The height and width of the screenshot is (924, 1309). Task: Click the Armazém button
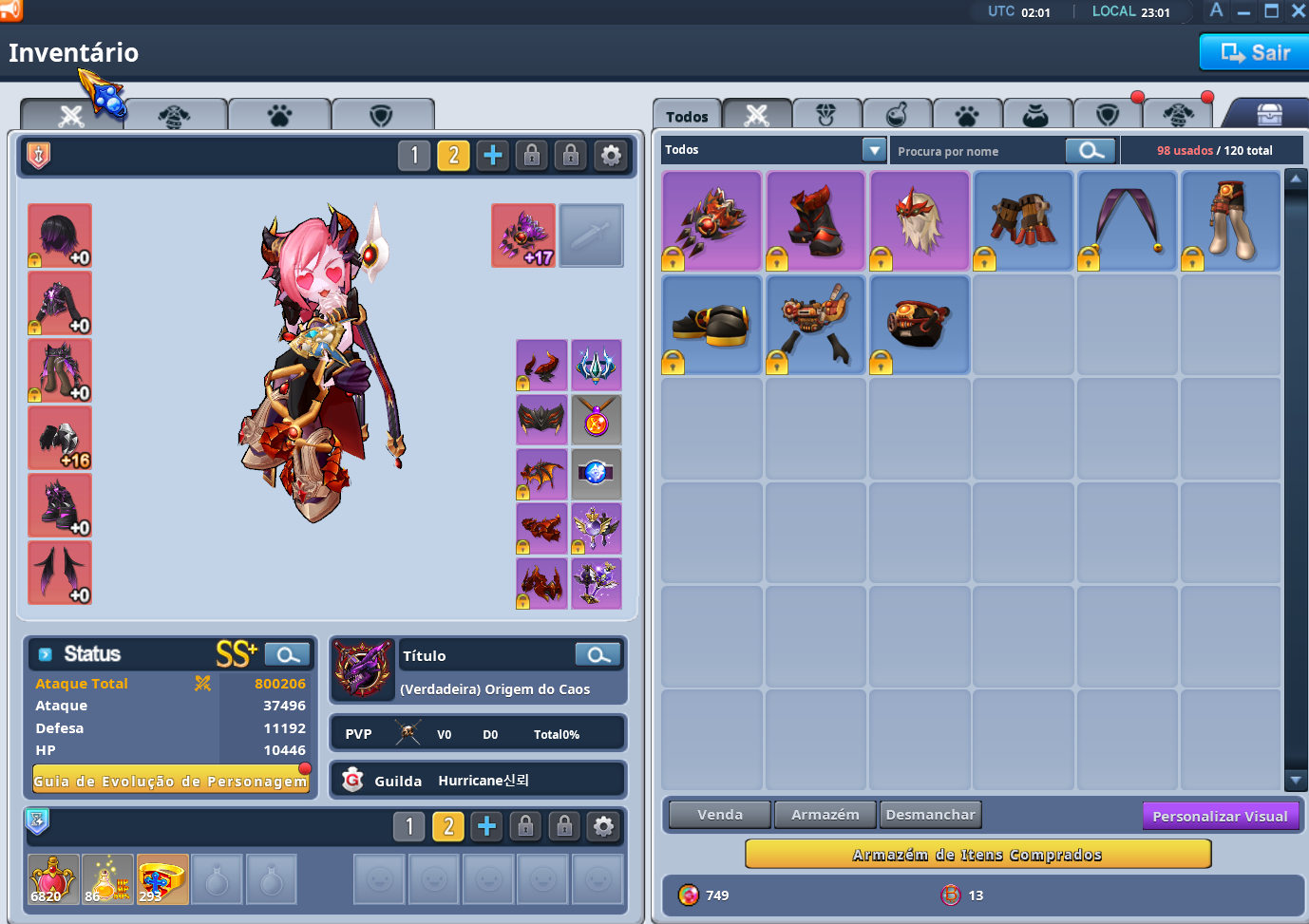825,815
